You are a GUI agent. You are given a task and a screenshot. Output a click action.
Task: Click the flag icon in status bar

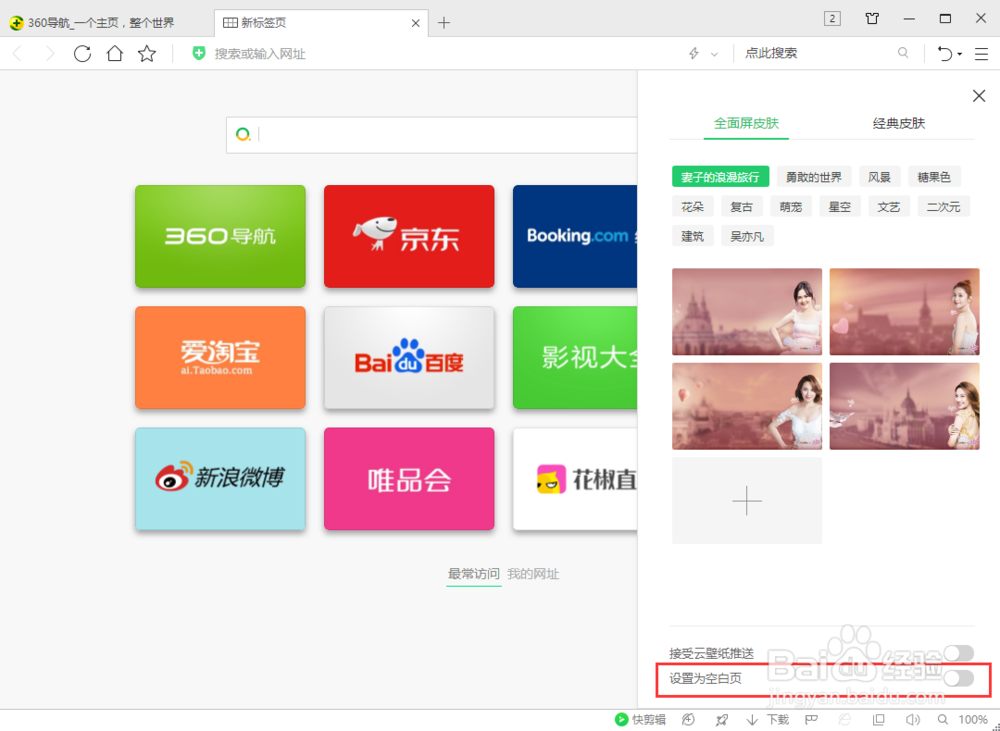coord(811,720)
